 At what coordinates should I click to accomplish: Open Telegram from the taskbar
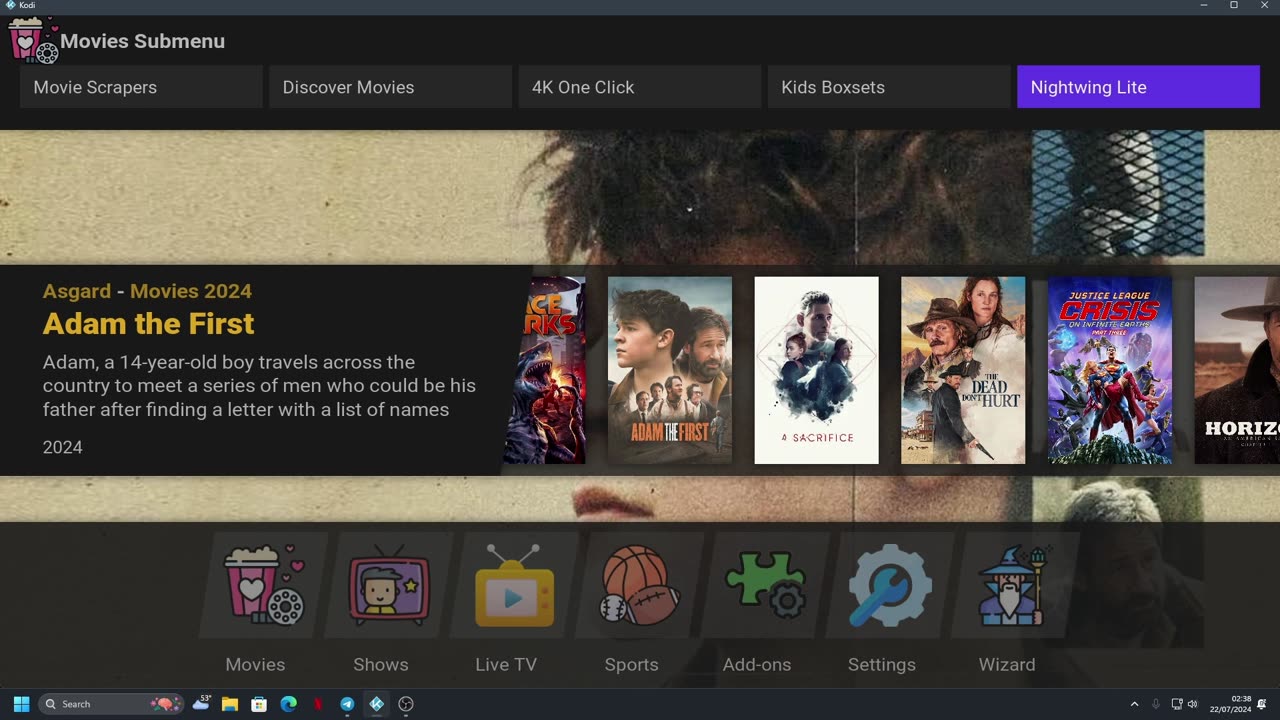coord(347,704)
